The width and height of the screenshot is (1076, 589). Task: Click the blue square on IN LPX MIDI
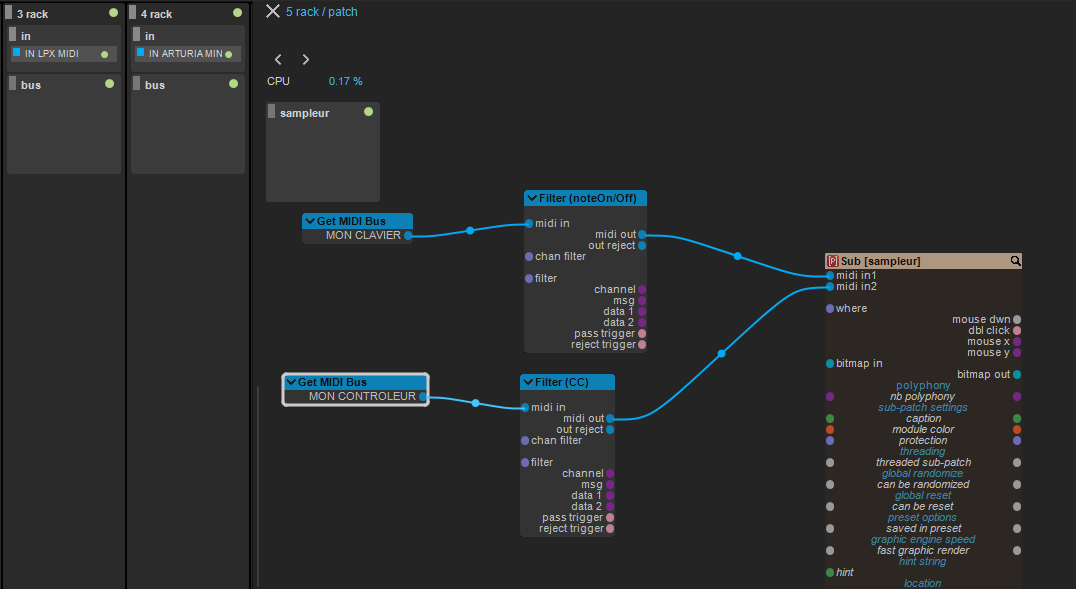click(x=16, y=52)
